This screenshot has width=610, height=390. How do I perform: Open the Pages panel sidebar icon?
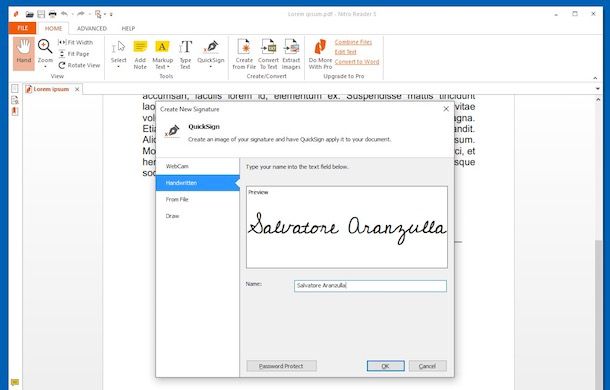pyautogui.click(x=15, y=89)
